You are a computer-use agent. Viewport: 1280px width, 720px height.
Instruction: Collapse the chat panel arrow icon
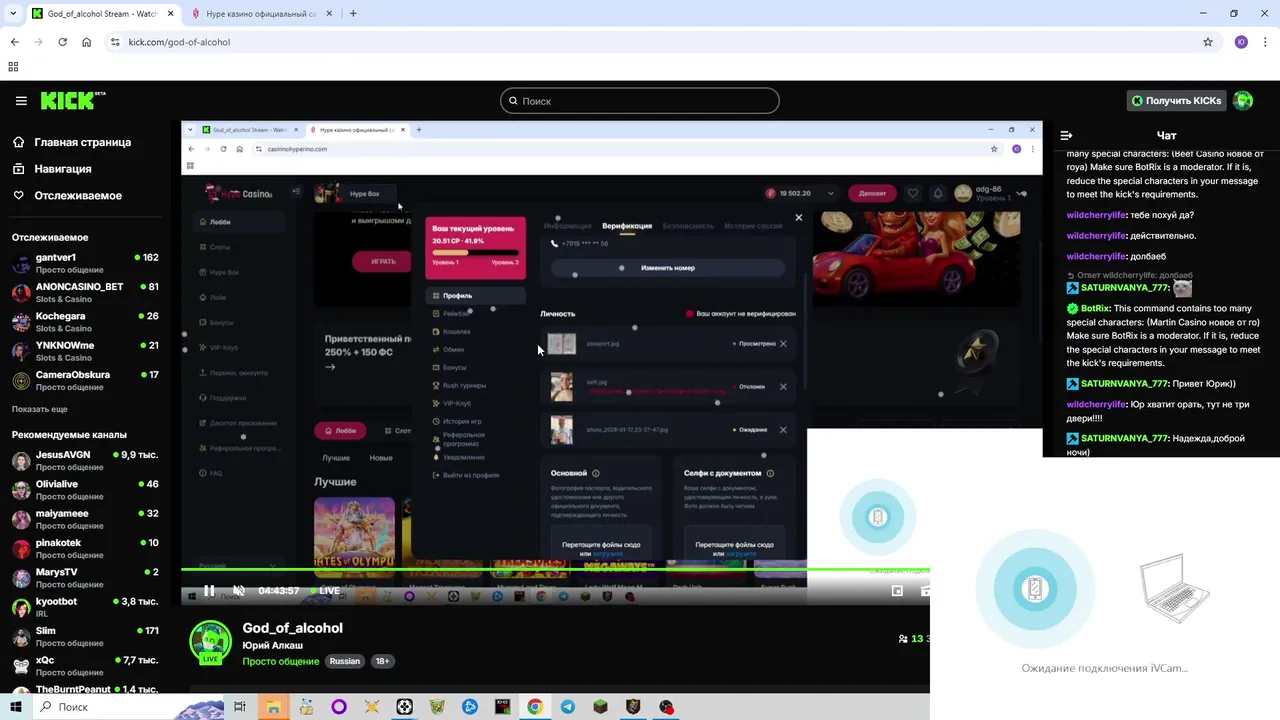click(1066, 135)
